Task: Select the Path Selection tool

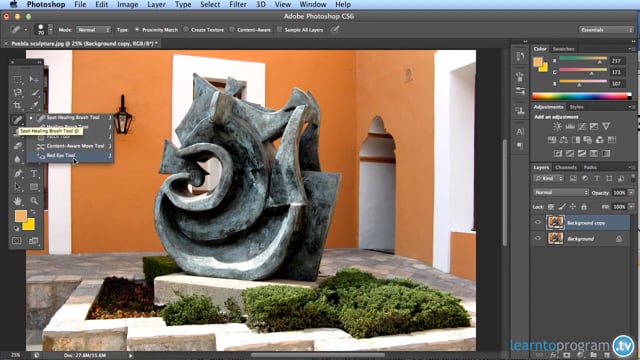Action: (17, 187)
